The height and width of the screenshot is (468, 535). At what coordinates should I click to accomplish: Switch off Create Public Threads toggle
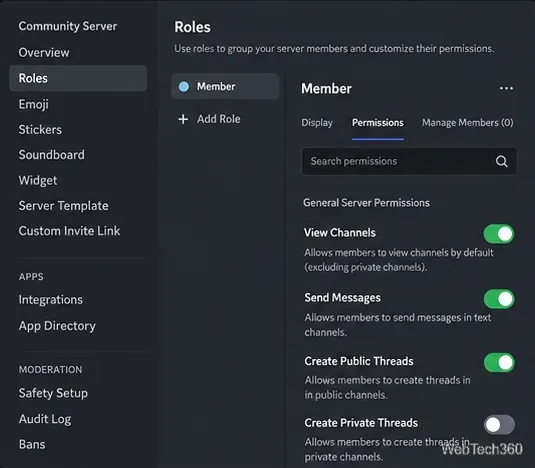(x=499, y=363)
